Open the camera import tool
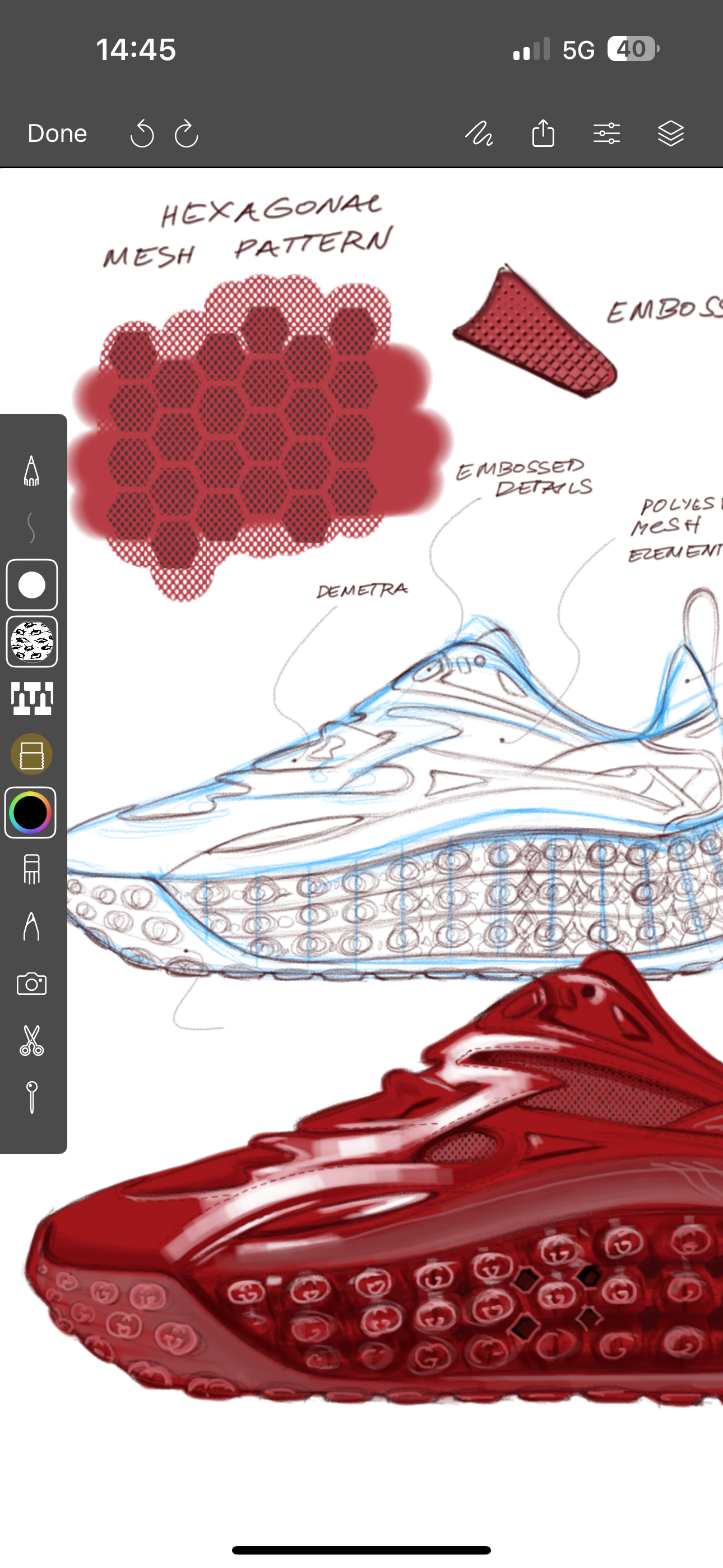This screenshot has height=1568, width=723. pos(31,983)
